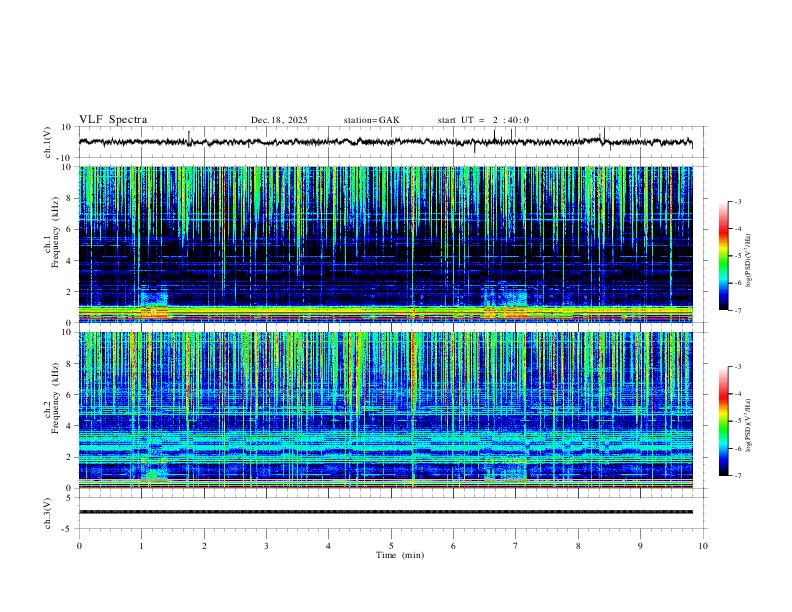Click the "6" kHz tick of ch.2 spectrogram
792x612 pixels.
pyautogui.click(x=69, y=395)
